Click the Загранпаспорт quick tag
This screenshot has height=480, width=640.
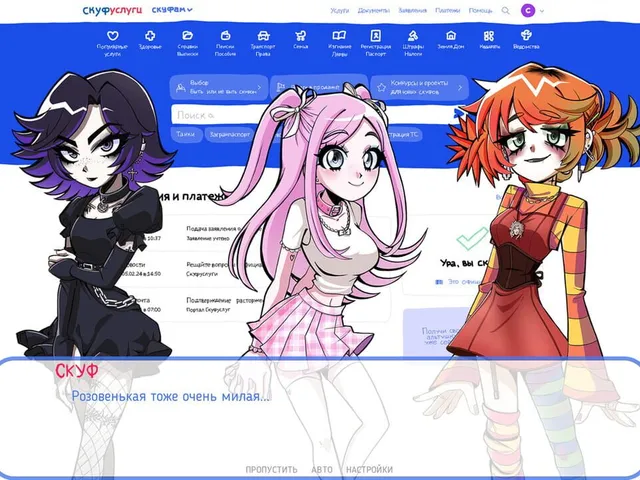point(230,134)
